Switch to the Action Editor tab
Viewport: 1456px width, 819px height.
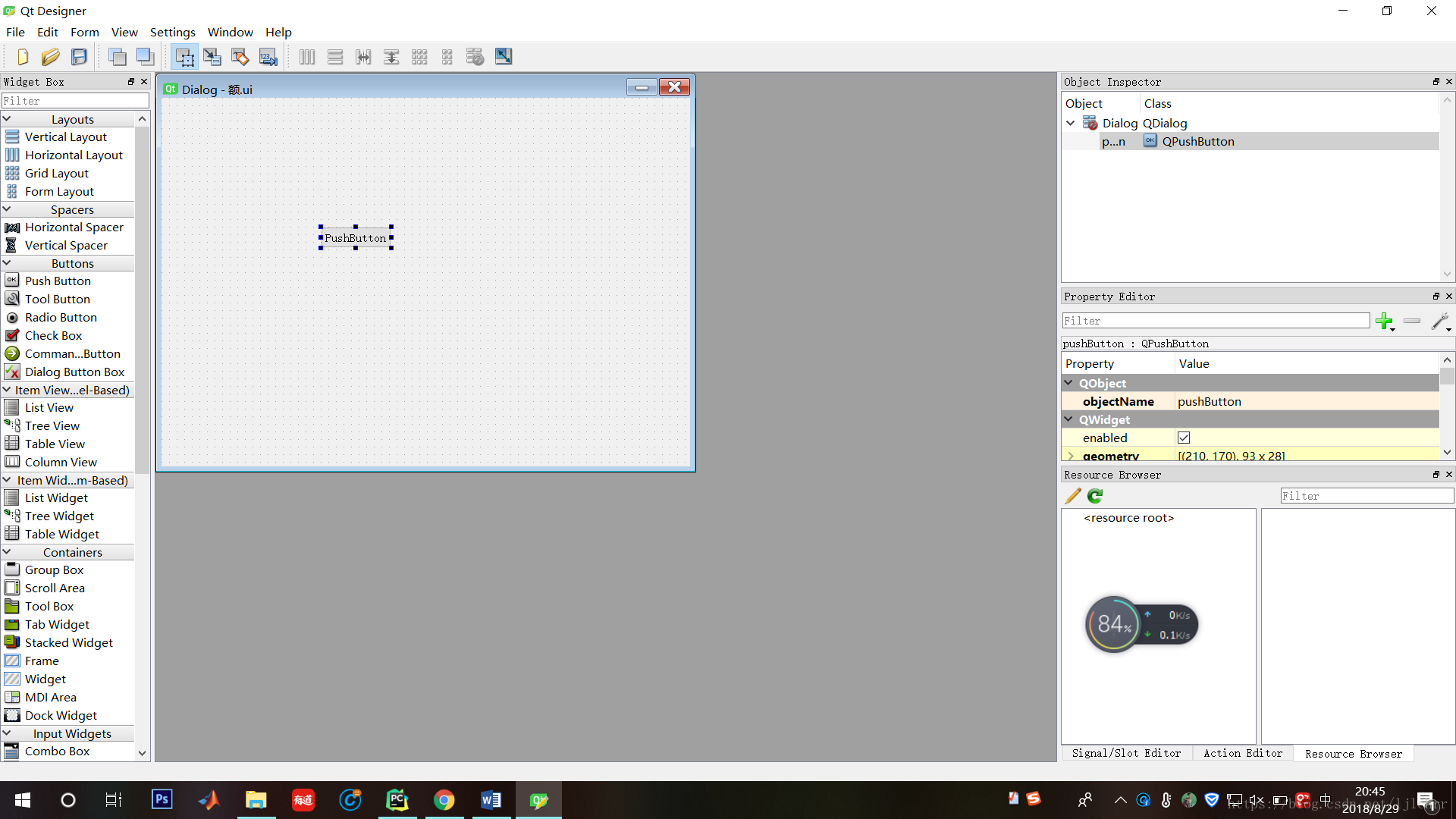tap(1243, 753)
